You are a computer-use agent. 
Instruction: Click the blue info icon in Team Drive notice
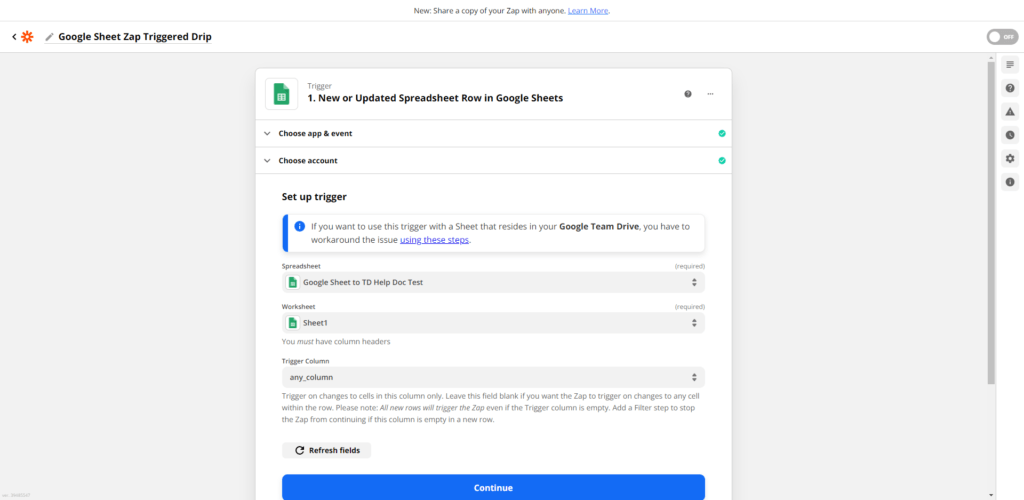click(x=299, y=227)
